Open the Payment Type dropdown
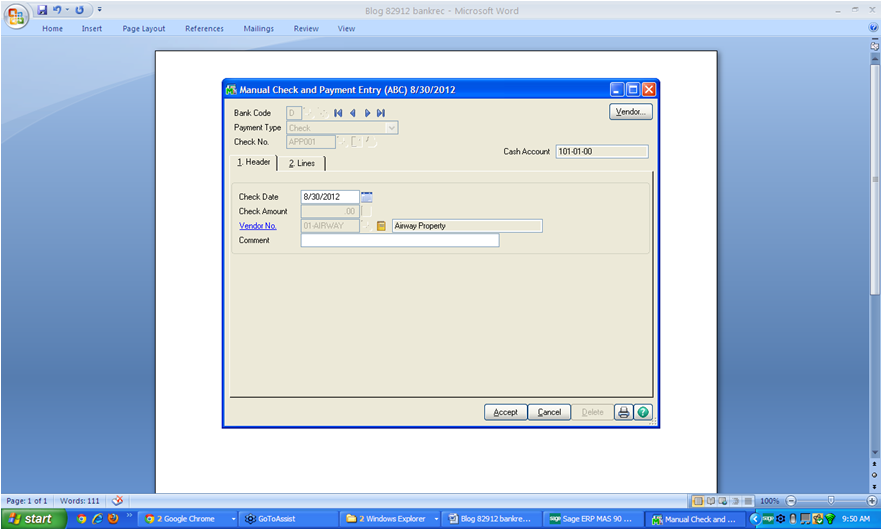Viewport: 882px width, 530px height. pyautogui.click(x=392, y=128)
